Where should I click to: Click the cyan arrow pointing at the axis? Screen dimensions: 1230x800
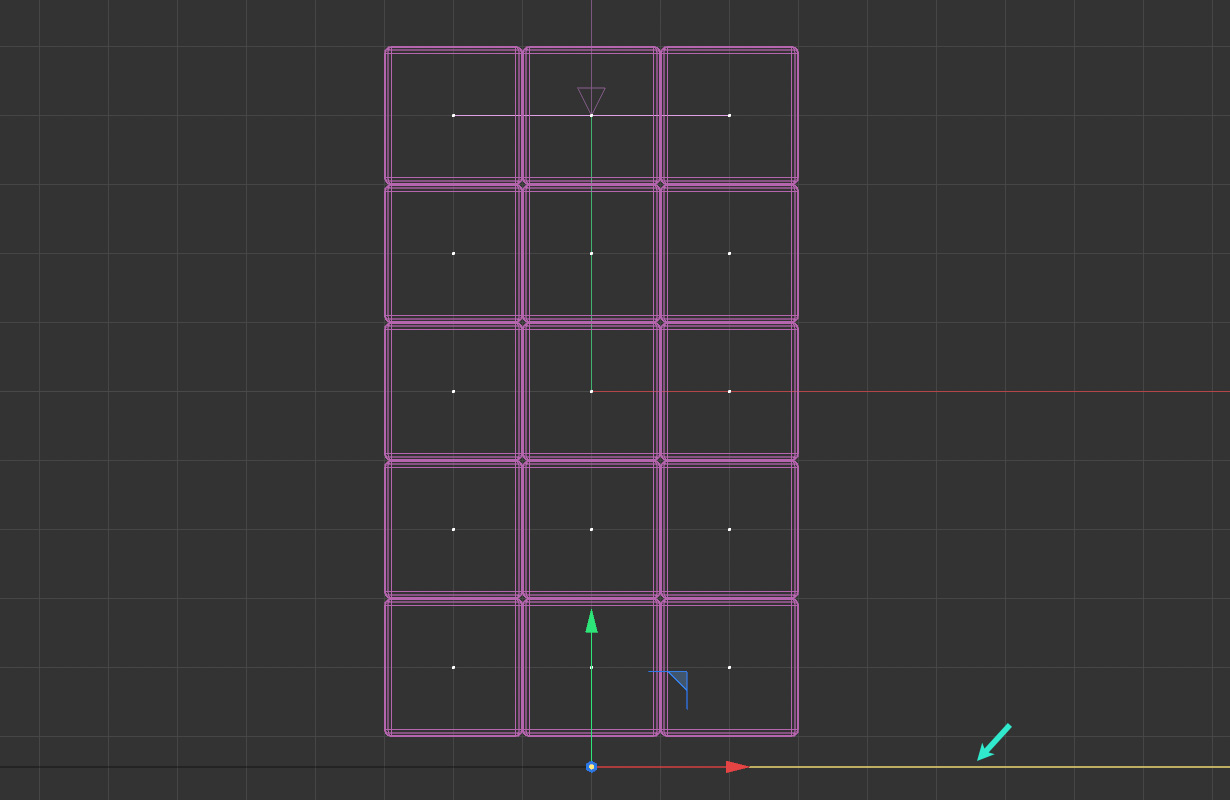tap(993, 743)
